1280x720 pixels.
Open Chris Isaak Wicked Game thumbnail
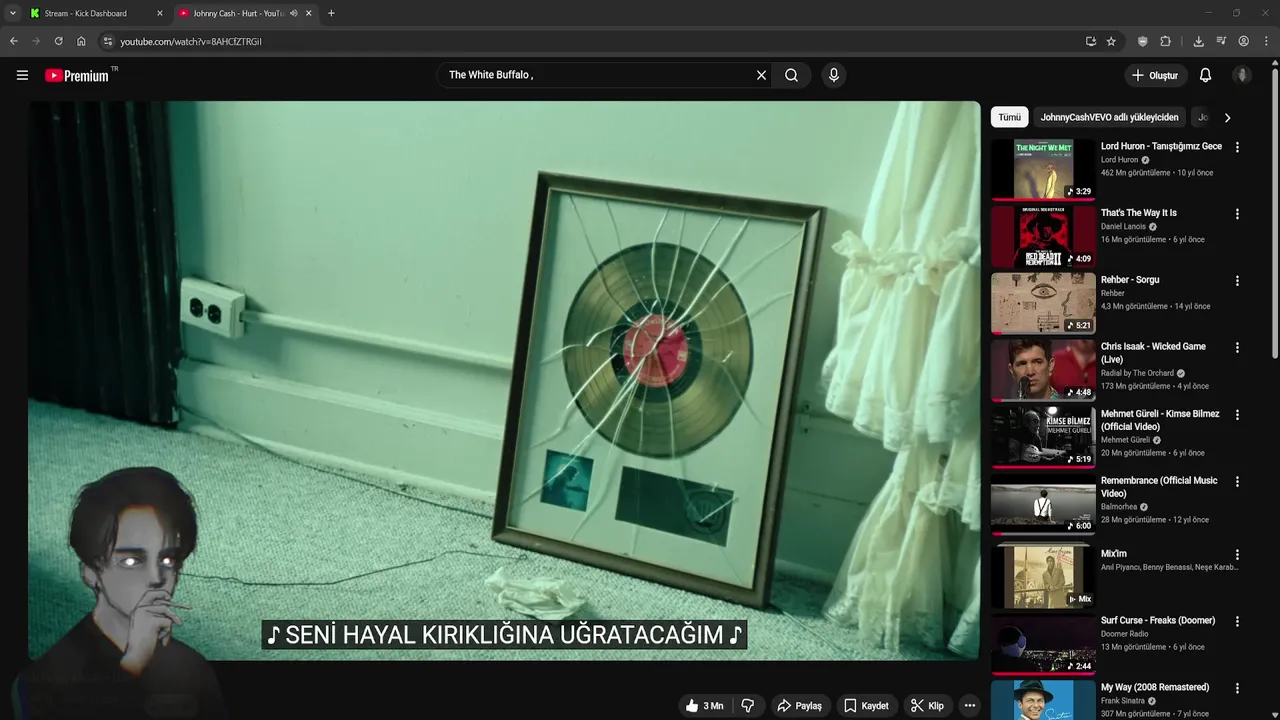click(x=1043, y=370)
